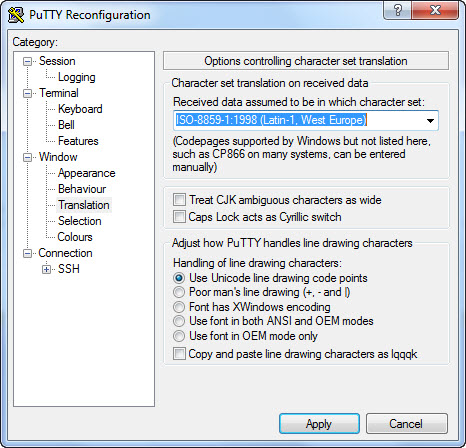The height and width of the screenshot is (448, 466).
Task: Click the PuTTY icon in the title bar
Action: [x=16, y=15]
